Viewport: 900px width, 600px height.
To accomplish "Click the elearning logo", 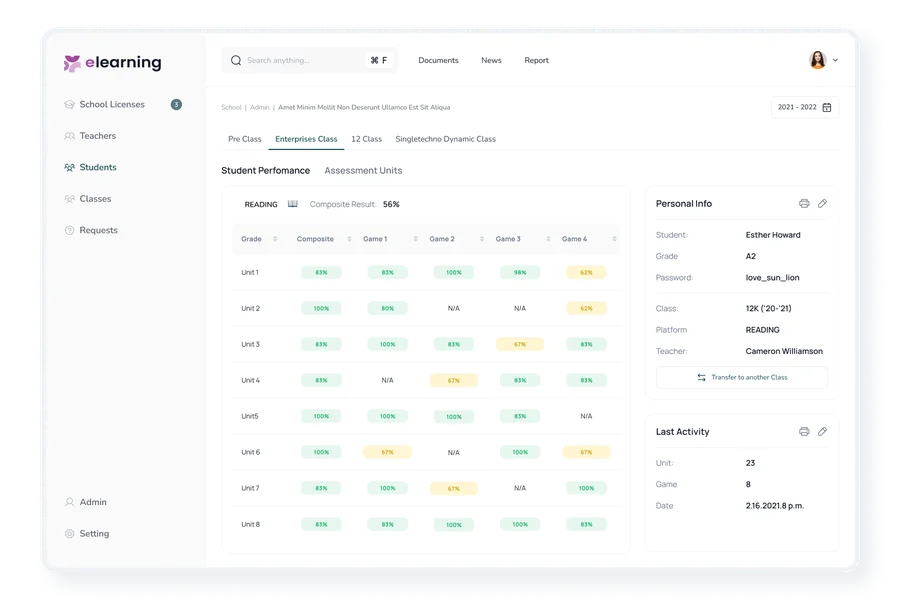I will [112, 63].
